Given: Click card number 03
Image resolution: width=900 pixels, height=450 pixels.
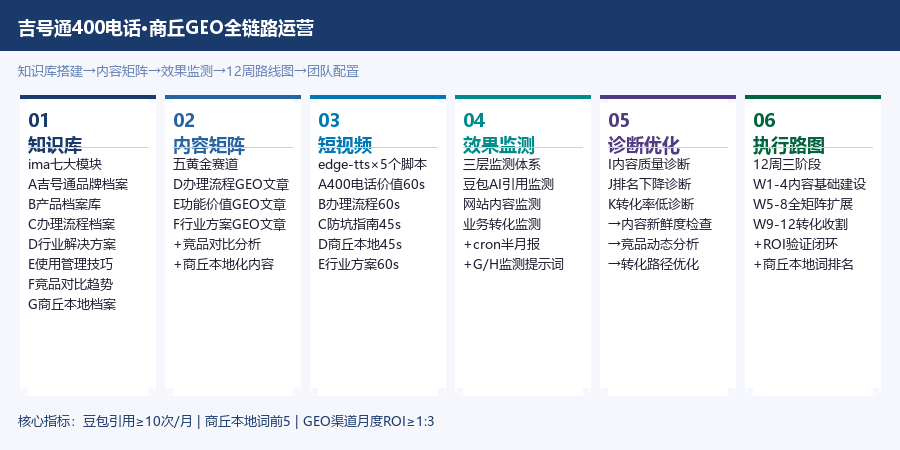Looking at the screenshot, I should pyautogui.click(x=329, y=120).
